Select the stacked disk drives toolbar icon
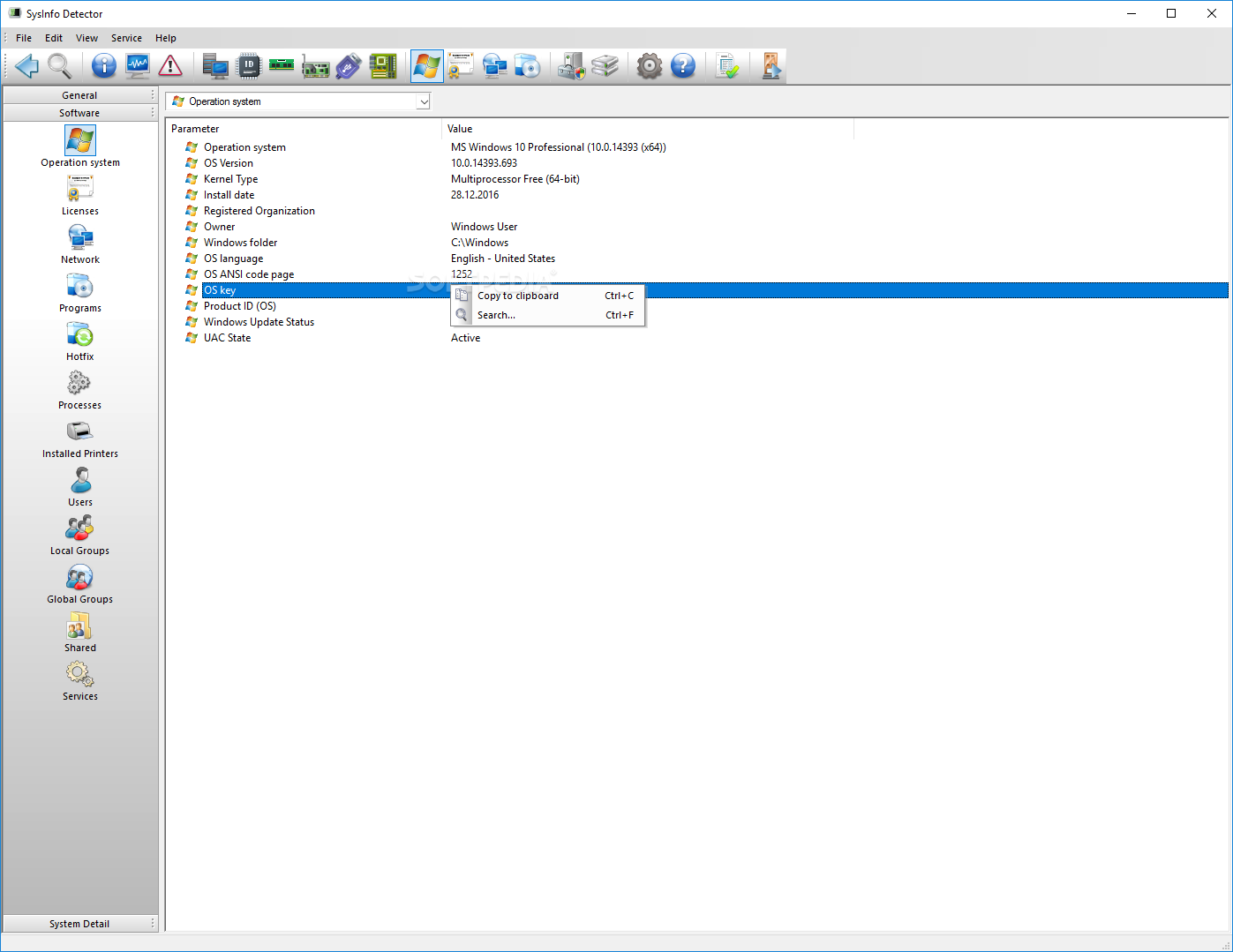Image resolution: width=1233 pixels, height=952 pixels. coord(605,66)
